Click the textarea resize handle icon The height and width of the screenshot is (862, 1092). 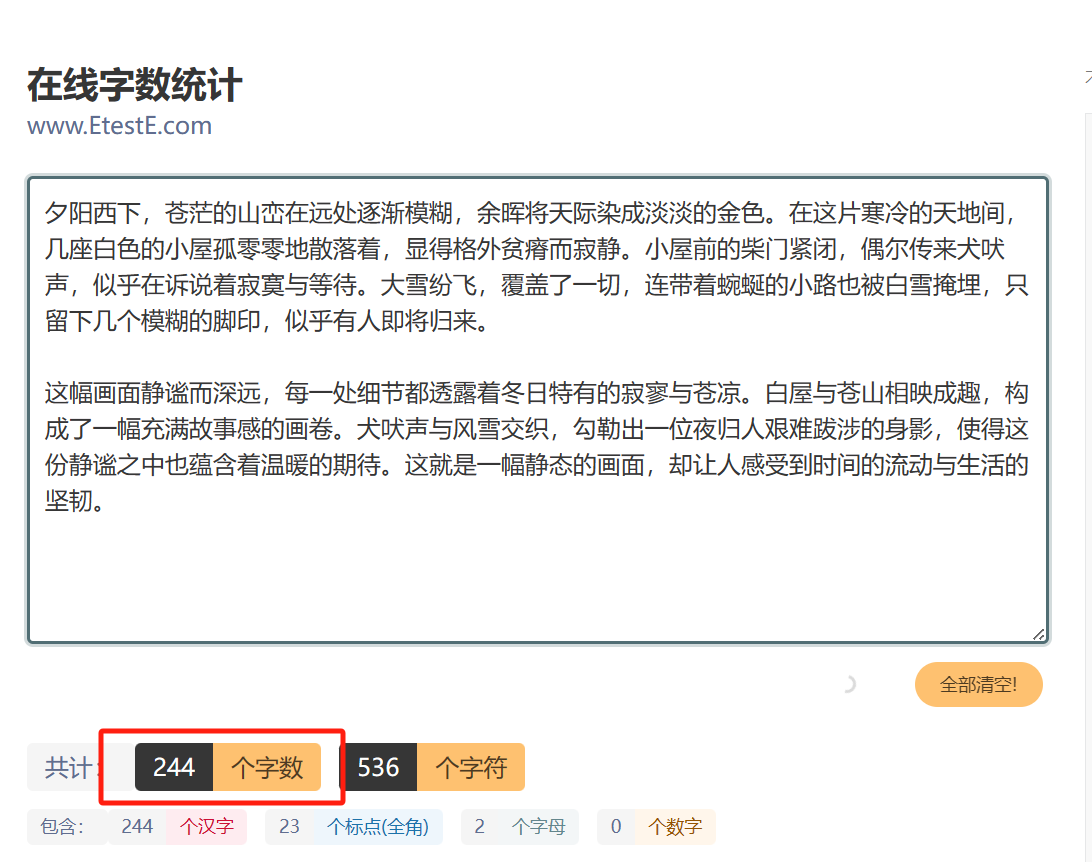[x=1038, y=633]
